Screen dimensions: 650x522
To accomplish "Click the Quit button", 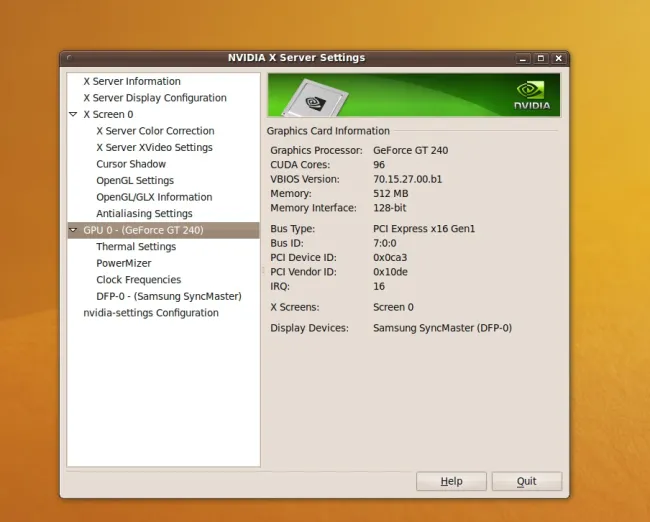I will [x=526, y=481].
